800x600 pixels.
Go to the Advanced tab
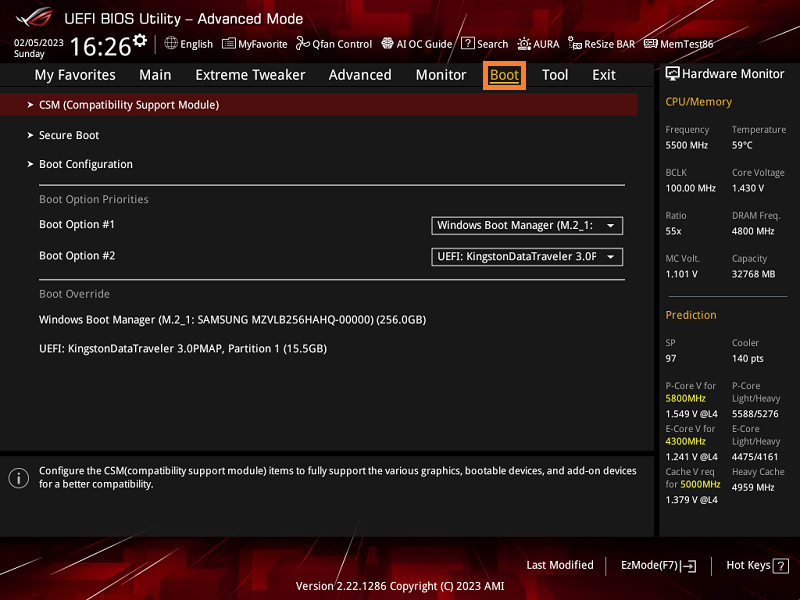[360, 75]
